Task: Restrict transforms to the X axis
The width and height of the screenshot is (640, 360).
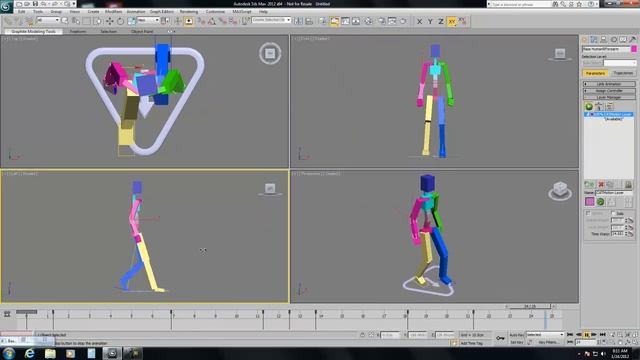Action: click(419, 21)
